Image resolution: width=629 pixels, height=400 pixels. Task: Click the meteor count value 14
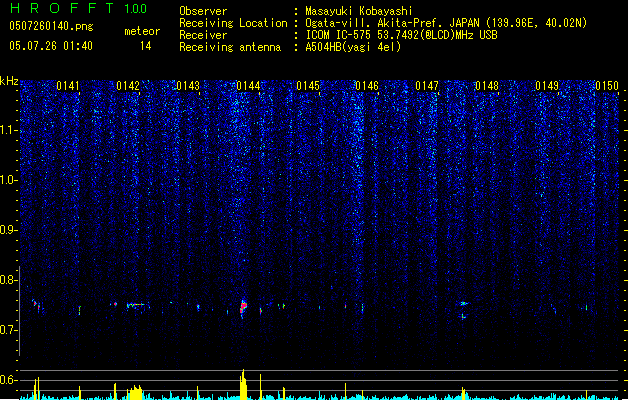(x=146, y=46)
